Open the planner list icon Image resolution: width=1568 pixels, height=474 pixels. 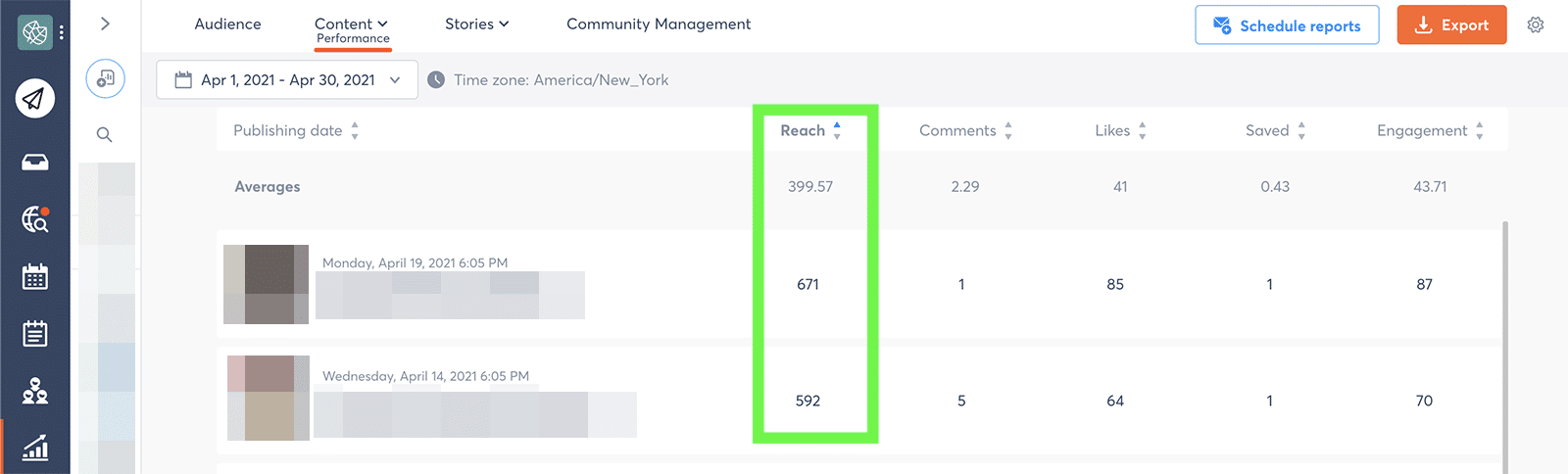tap(35, 334)
